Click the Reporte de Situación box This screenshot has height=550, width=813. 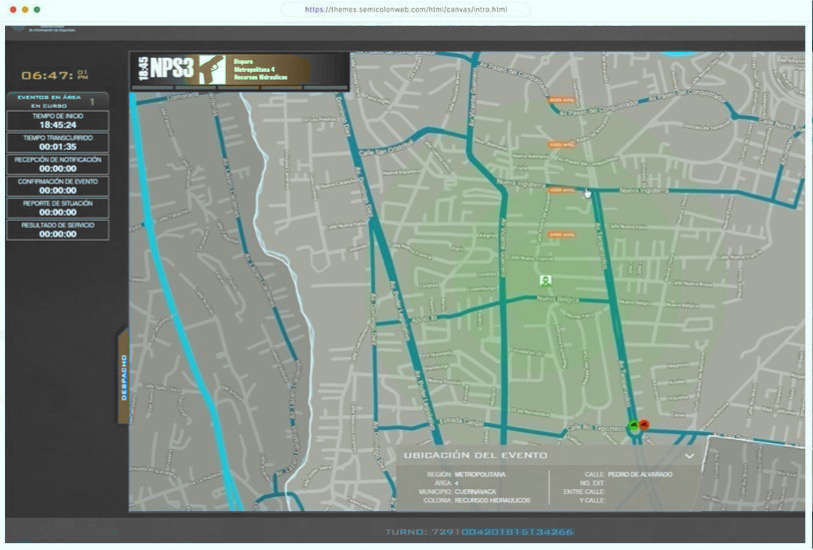57,208
